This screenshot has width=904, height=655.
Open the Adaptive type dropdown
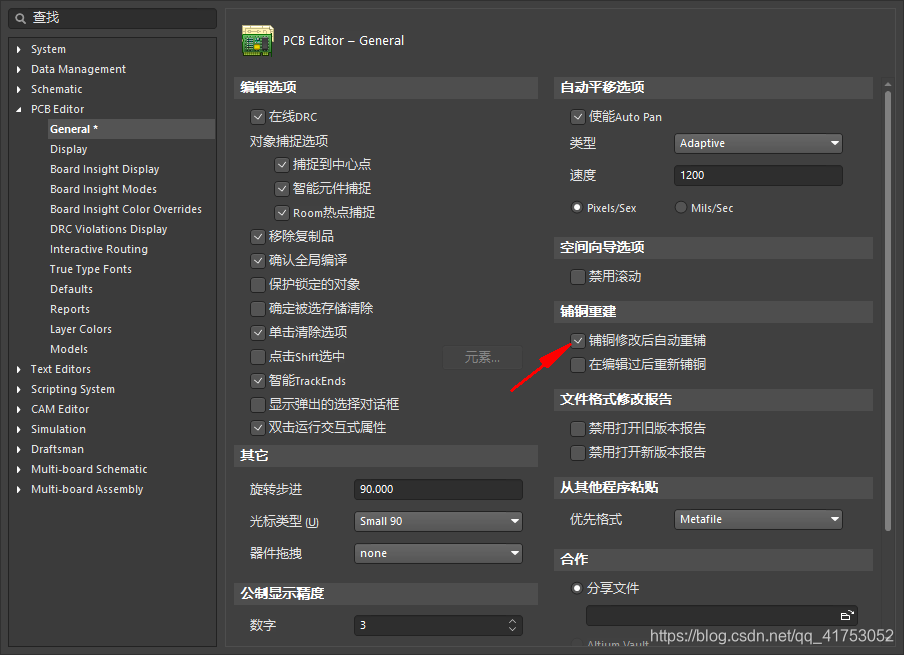[758, 144]
